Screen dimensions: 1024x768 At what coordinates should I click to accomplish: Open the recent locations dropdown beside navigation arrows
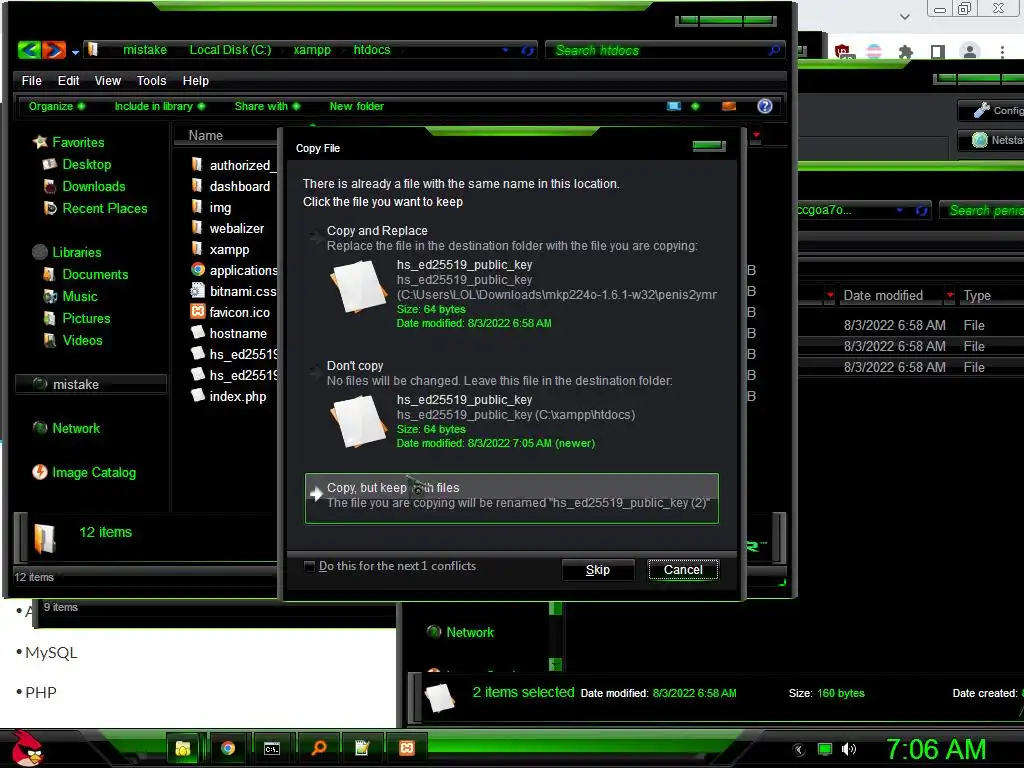75,52
